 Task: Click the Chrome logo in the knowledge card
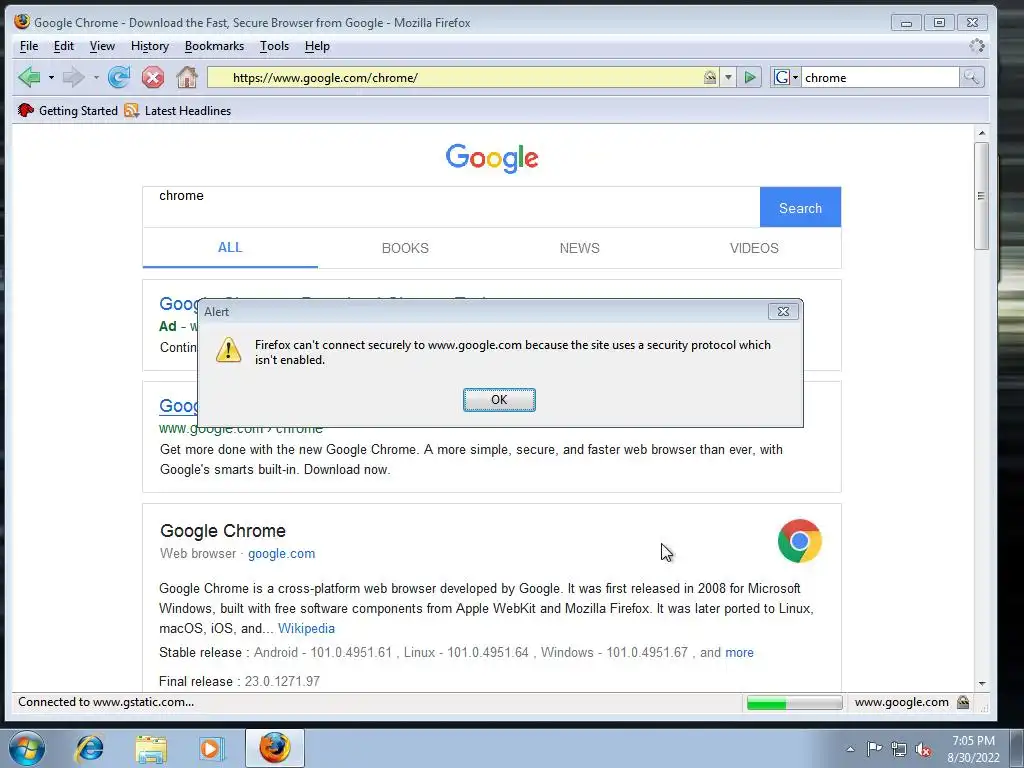point(799,541)
